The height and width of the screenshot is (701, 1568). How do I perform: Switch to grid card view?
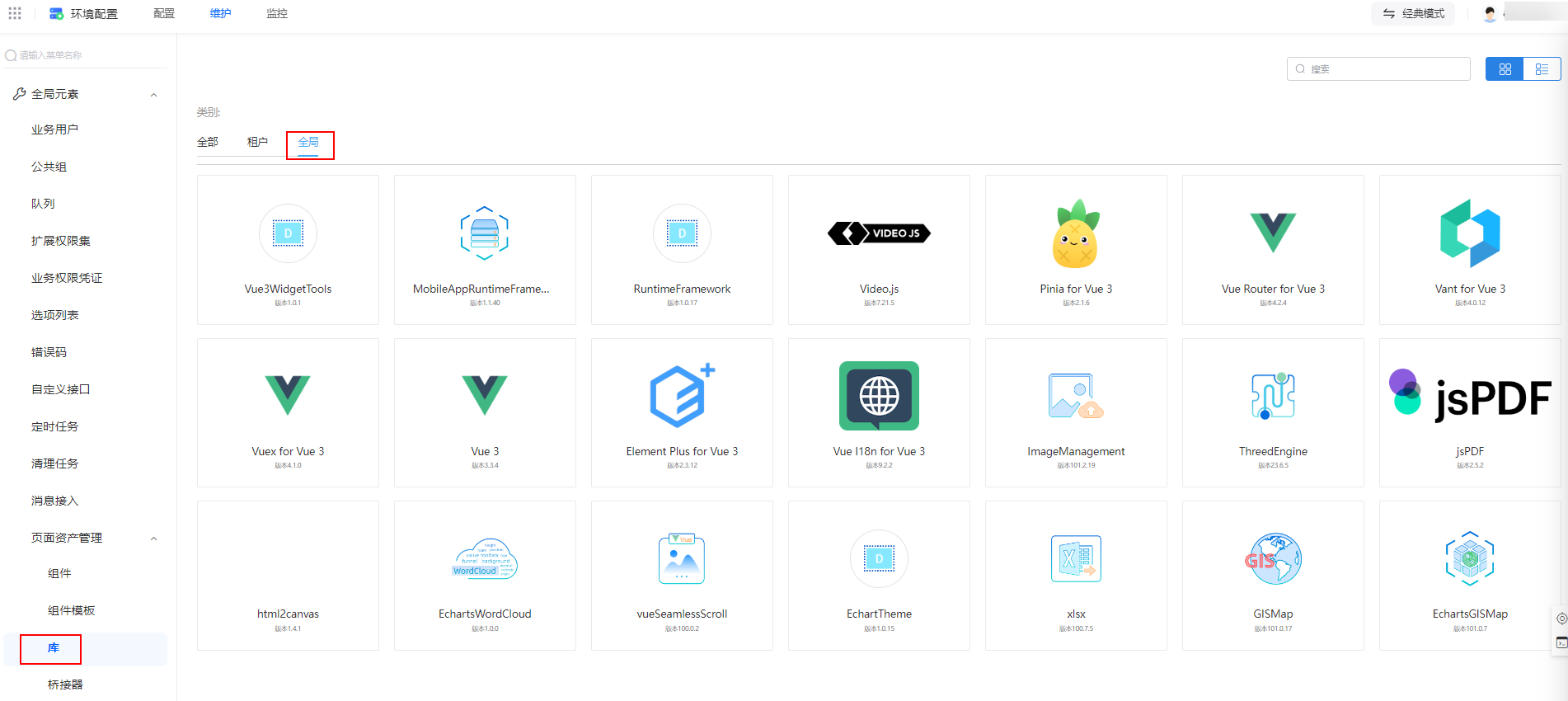[1505, 69]
